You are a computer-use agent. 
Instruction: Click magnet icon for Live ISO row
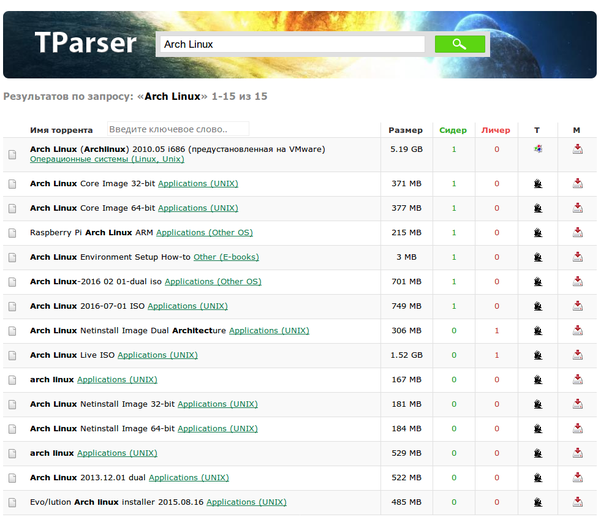click(x=578, y=355)
